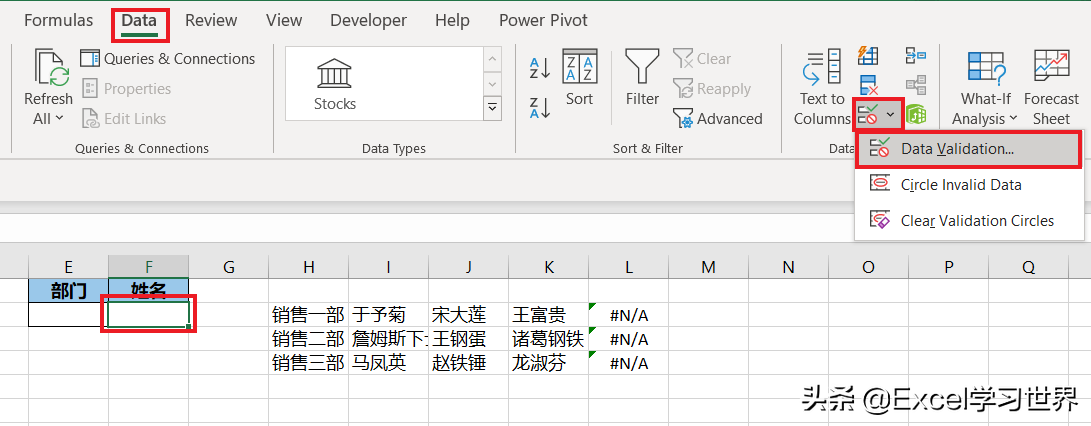The width and height of the screenshot is (1091, 426).
Task: Click the Flash Fill icon
Action: coord(868,55)
